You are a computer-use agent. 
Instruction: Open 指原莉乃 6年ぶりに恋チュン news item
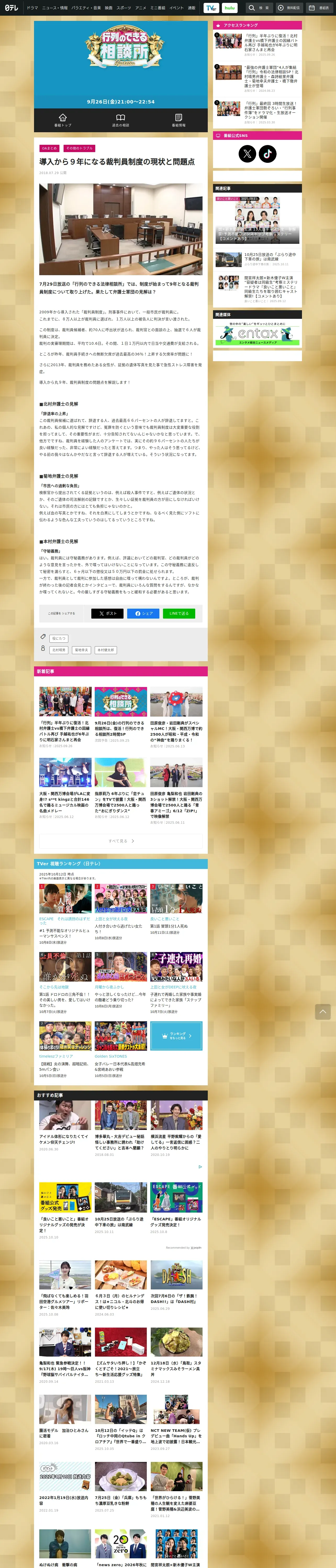pyautogui.click(x=121, y=789)
